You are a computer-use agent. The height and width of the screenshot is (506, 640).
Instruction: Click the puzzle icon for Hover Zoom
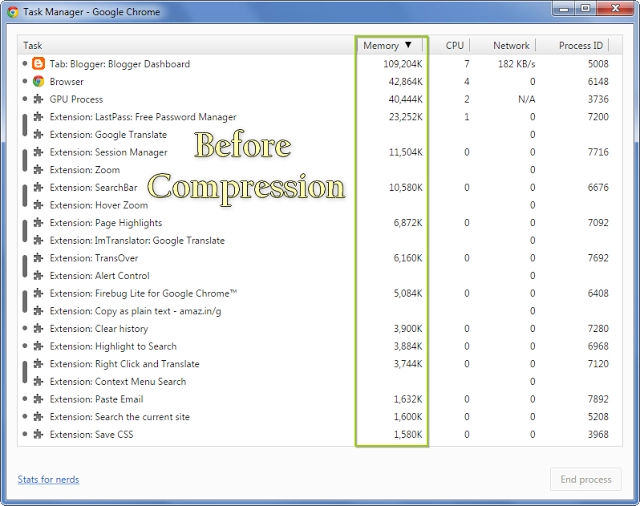click(38, 205)
